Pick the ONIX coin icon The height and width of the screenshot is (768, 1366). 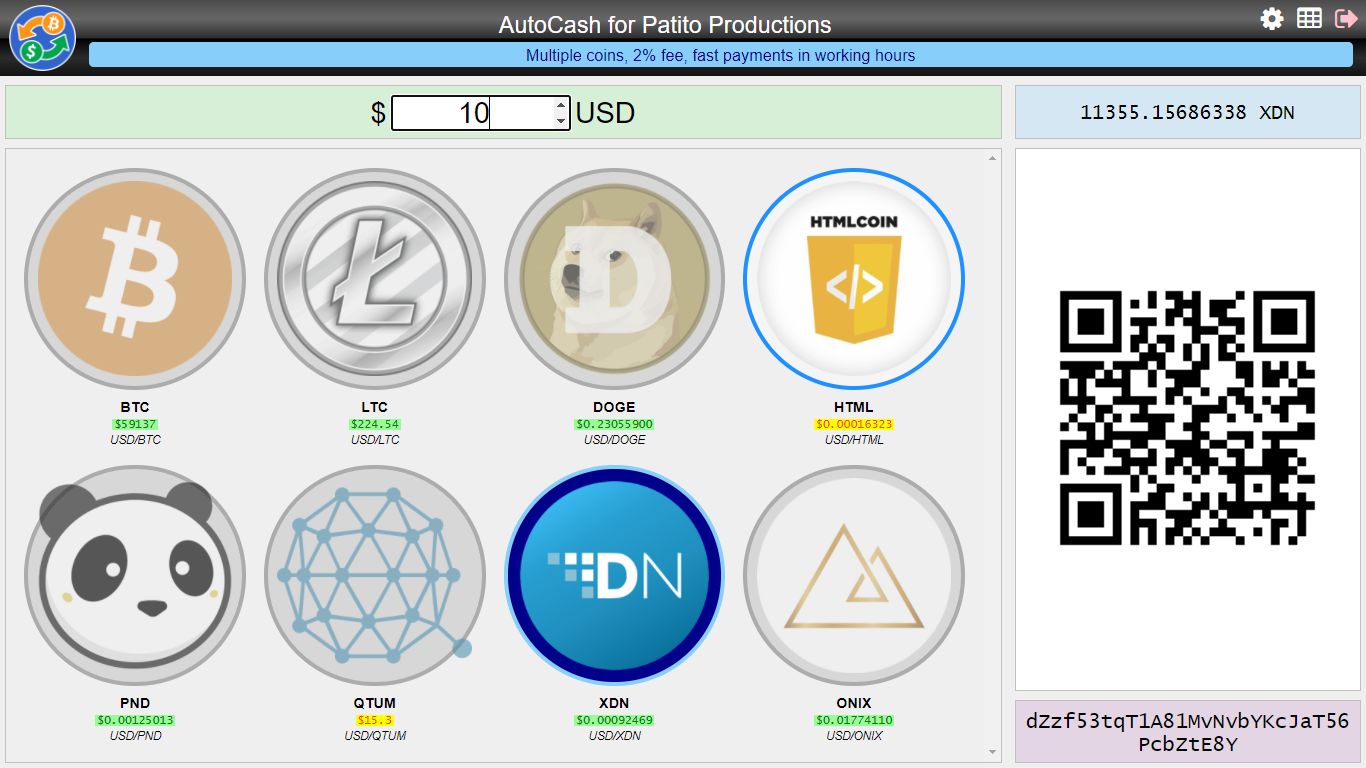click(854, 575)
